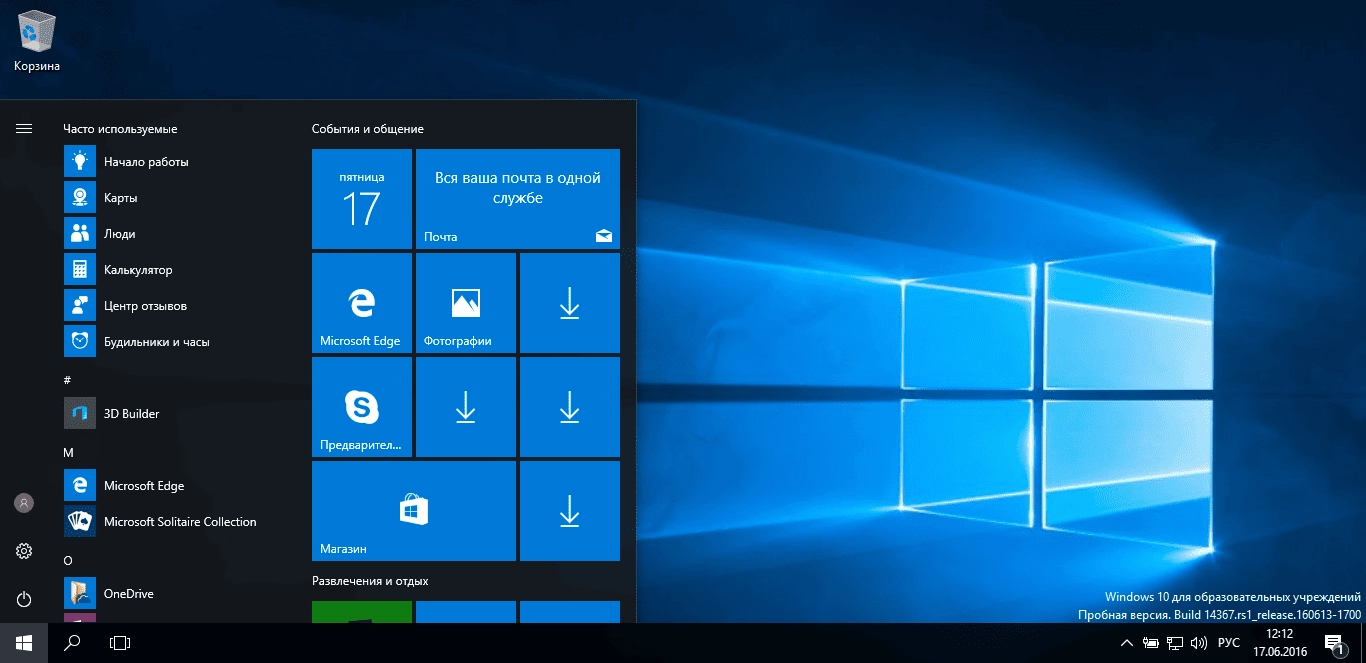Click the Развлечения и отдых group heading

coord(370,581)
